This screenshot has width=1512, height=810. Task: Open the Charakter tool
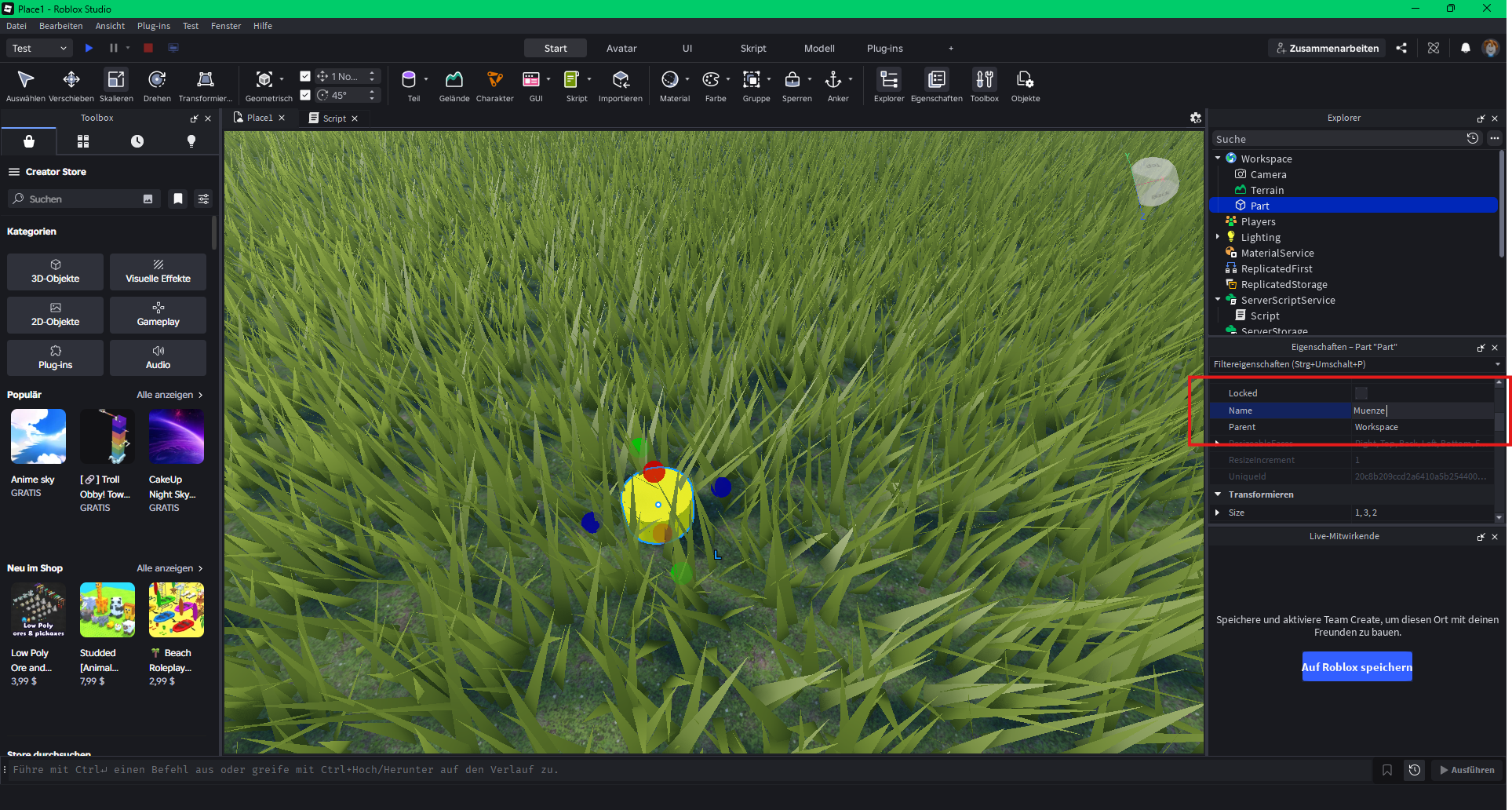495,86
